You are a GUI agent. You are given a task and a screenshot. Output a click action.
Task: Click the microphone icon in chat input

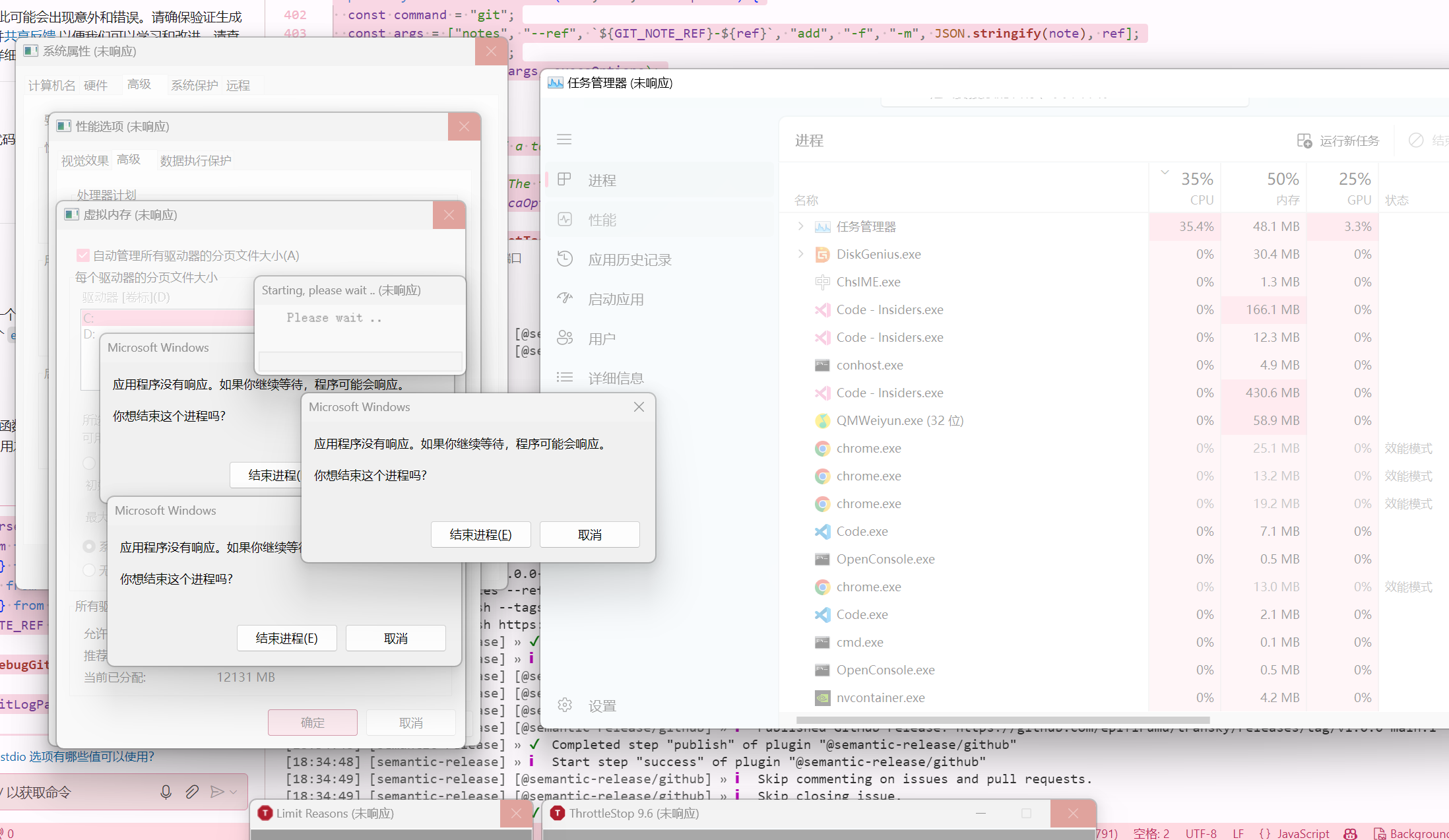coord(166,792)
